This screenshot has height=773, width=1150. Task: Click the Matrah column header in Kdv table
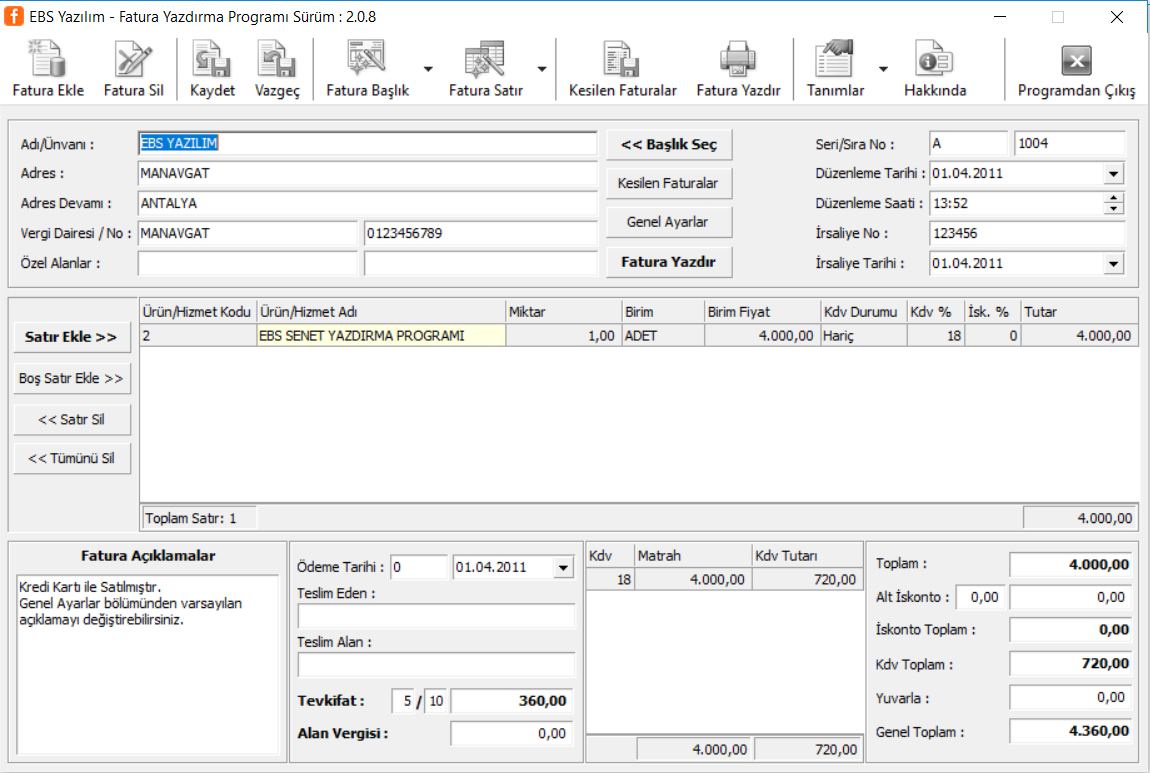point(692,556)
